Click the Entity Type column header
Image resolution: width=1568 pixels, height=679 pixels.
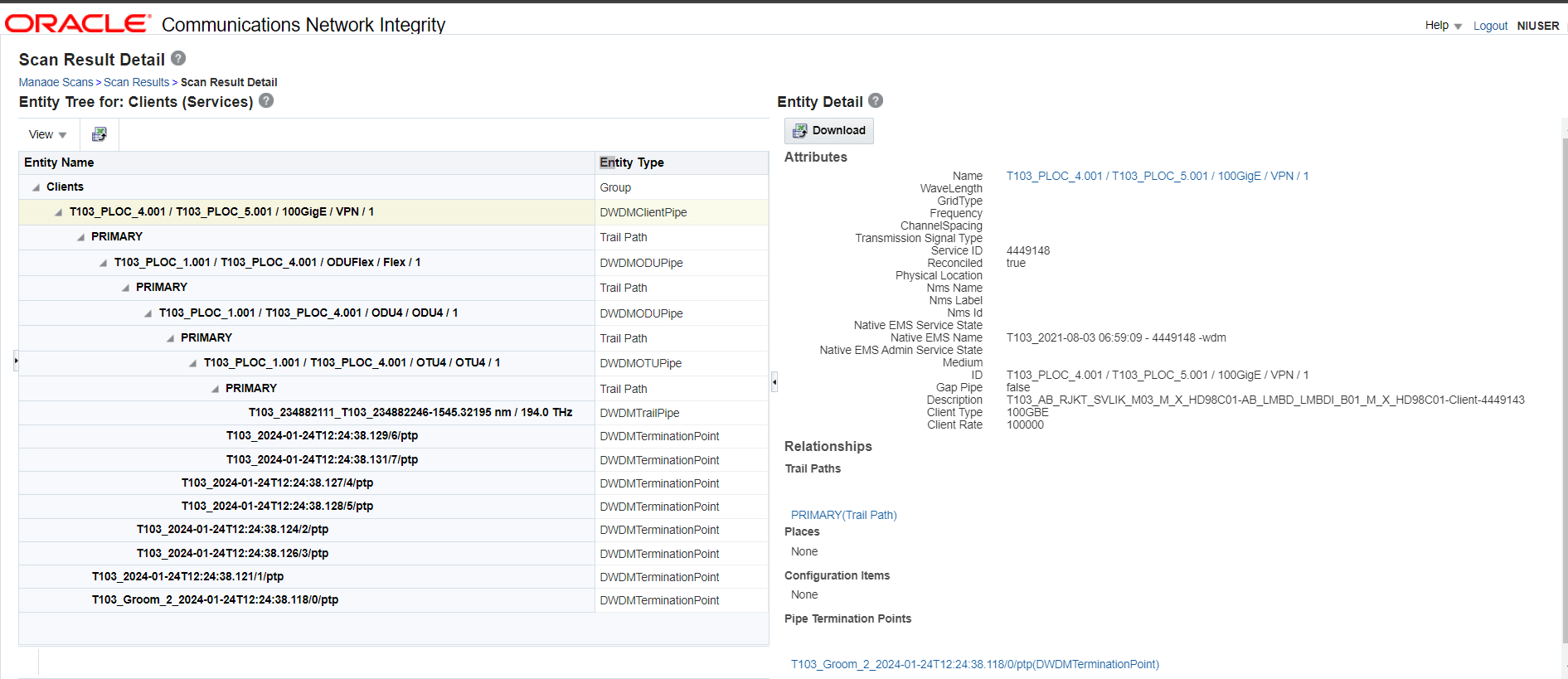(x=682, y=162)
